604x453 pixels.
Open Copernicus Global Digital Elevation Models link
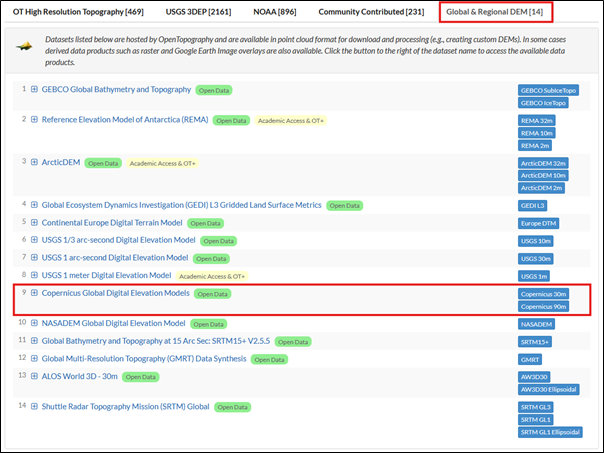pos(116,293)
